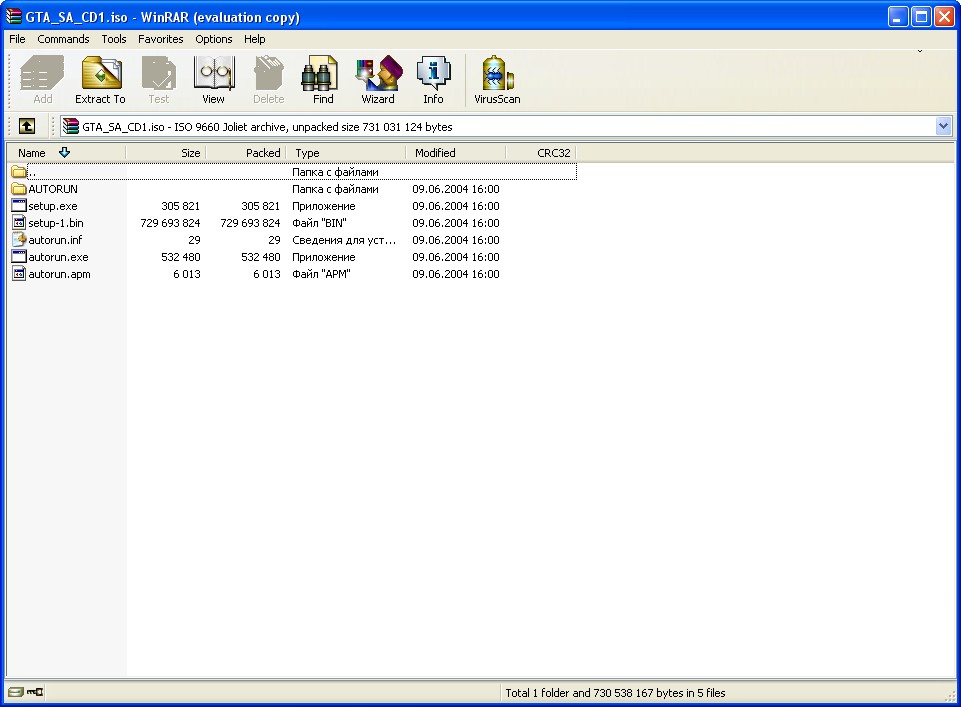This screenshot has width=961, height=707.
Task: Select the autorun.apm file name
Action: click(x=59, y=274)
